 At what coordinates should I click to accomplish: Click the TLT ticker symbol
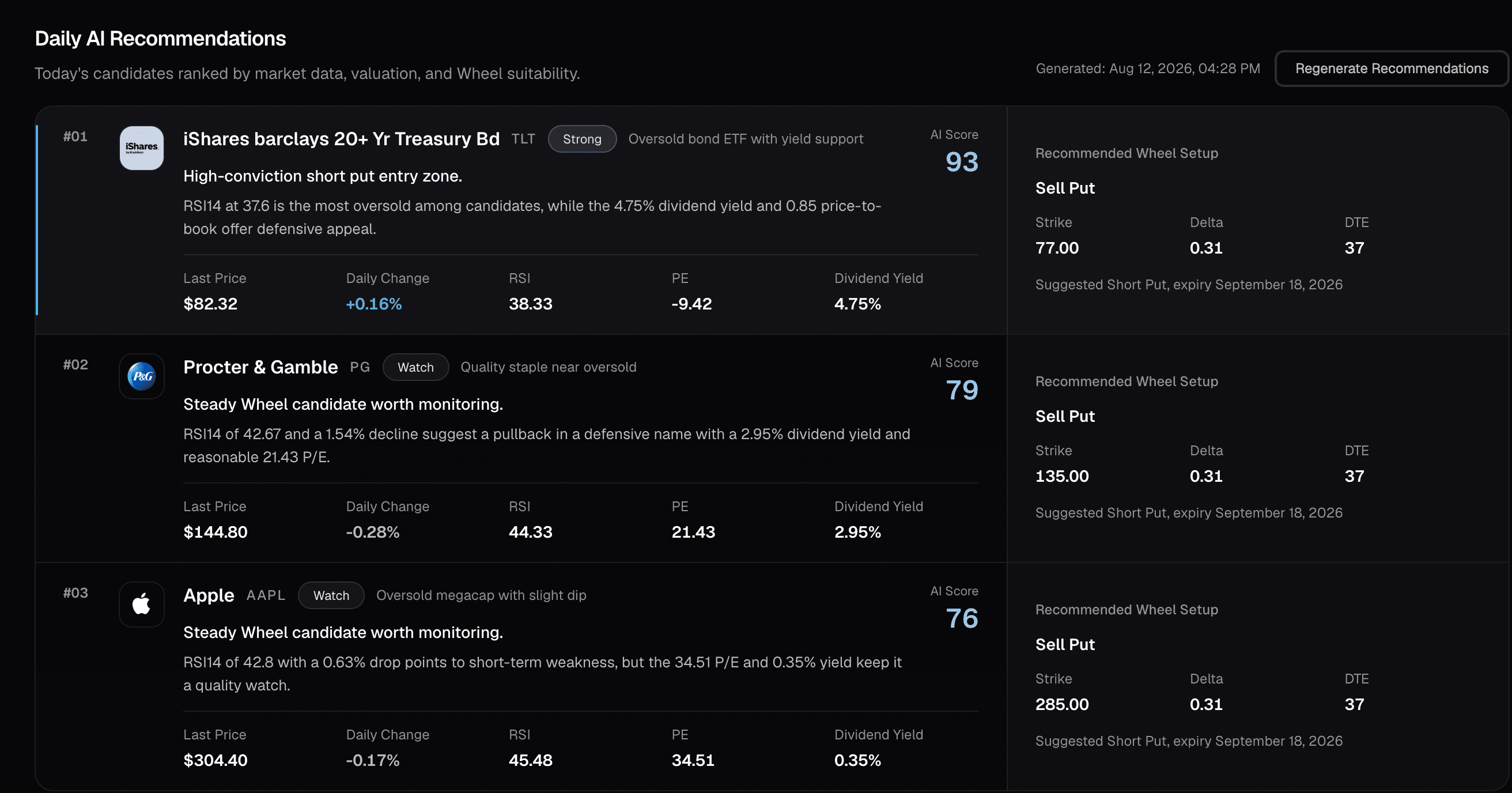click(x=523, y=139)
